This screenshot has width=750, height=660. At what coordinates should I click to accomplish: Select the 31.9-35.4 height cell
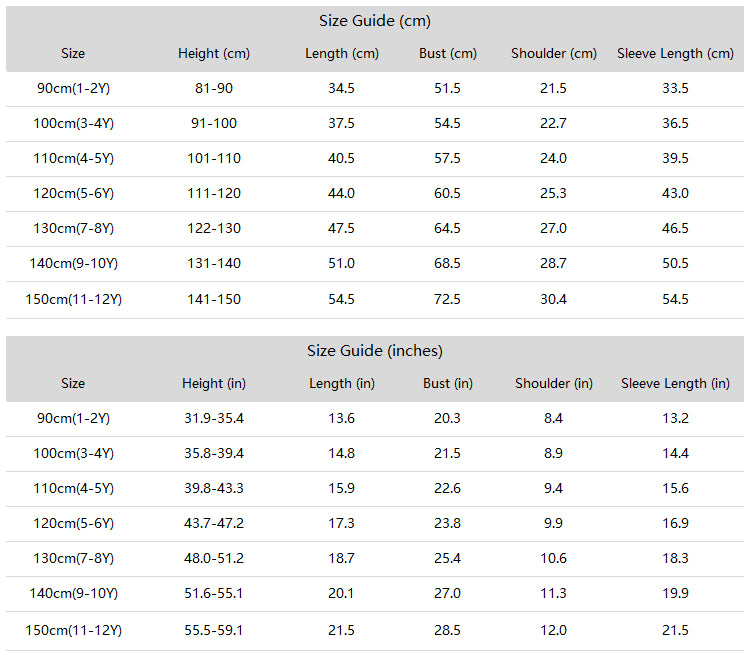click(x=214, y=418)
